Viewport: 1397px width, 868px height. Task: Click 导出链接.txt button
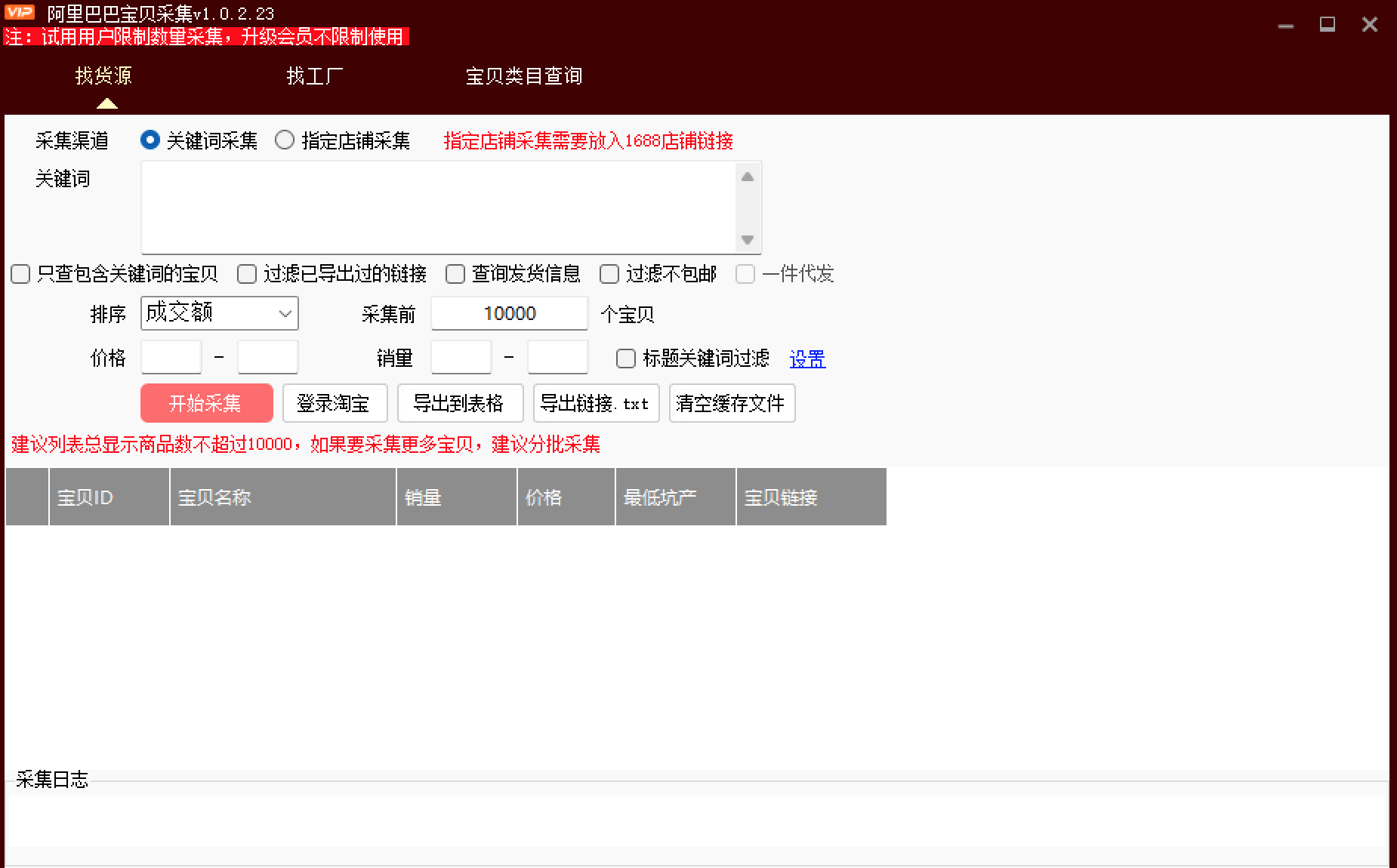597,403
